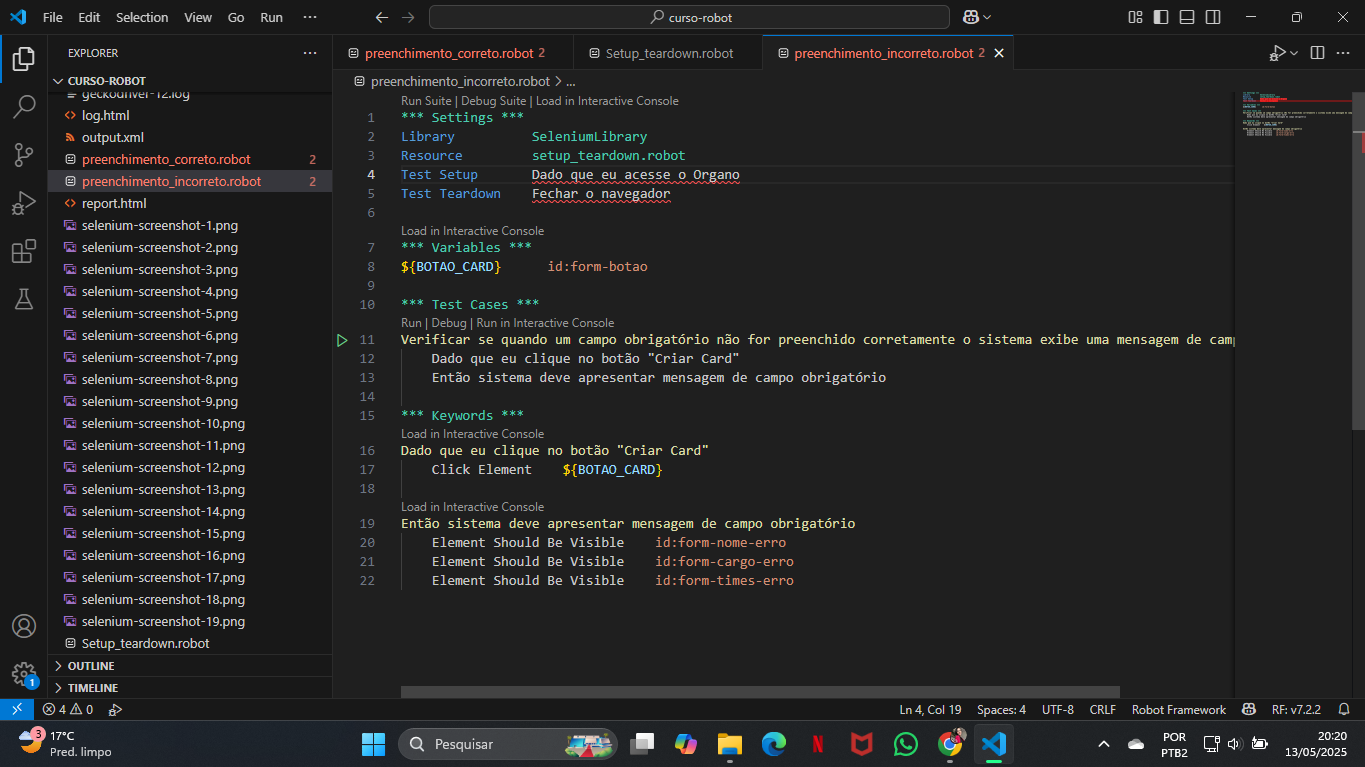Open log.html in Explorer

coord(190,115)
